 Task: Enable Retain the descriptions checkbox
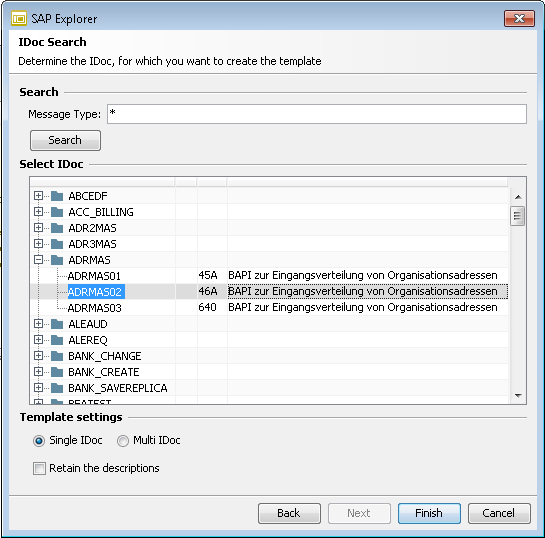(x=39, y=468)
